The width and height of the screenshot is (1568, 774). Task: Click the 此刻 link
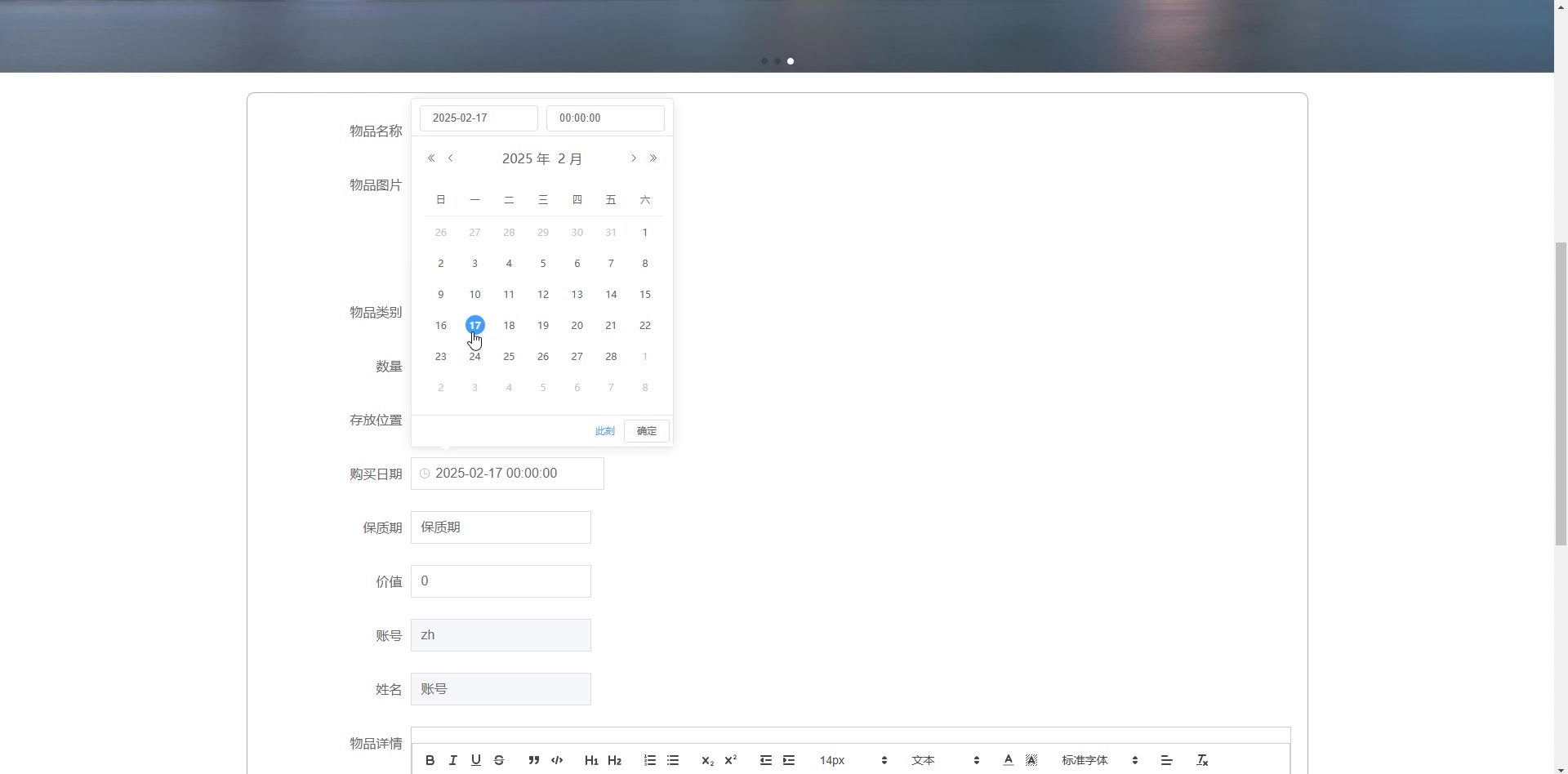coord(605,431)
